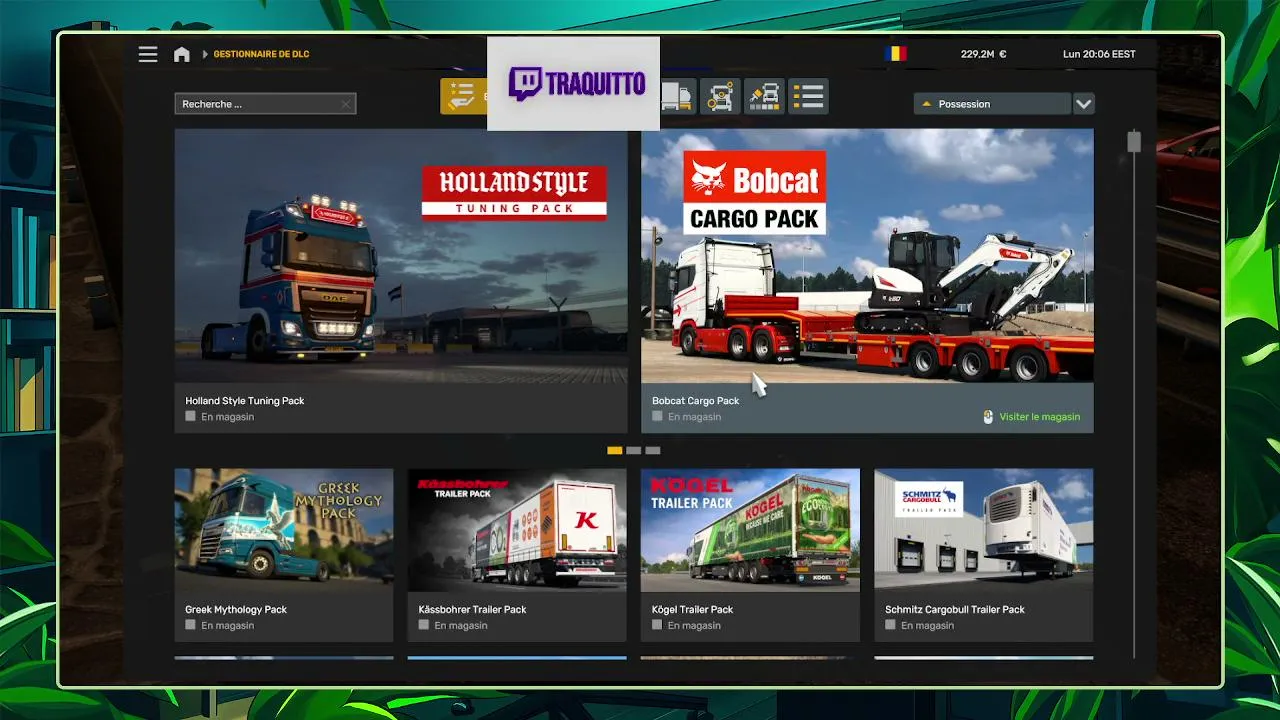The height and width of the screenshot is (720, 1280).
Task: Open the Possession sort dropdown
Action: pos(992,104)
